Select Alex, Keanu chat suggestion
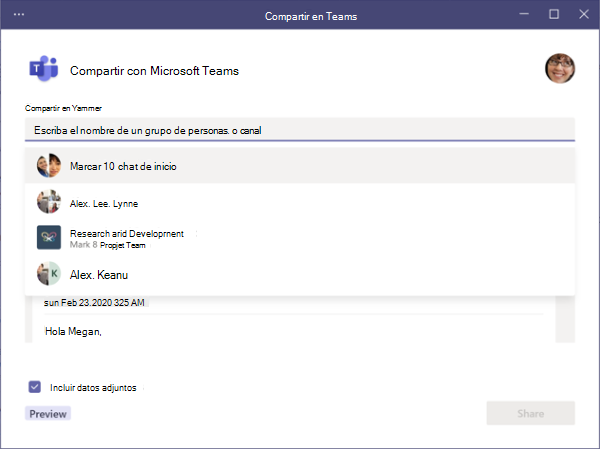This screenshot has width=600, height=449. click(x=300, y=274)
